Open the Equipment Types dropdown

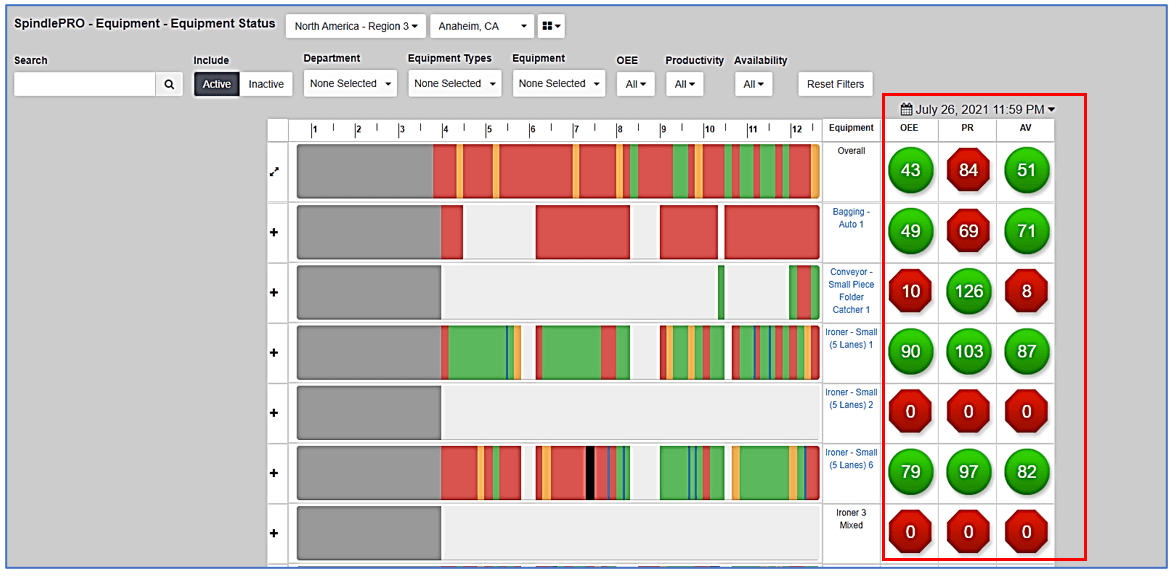click(454, 84)
